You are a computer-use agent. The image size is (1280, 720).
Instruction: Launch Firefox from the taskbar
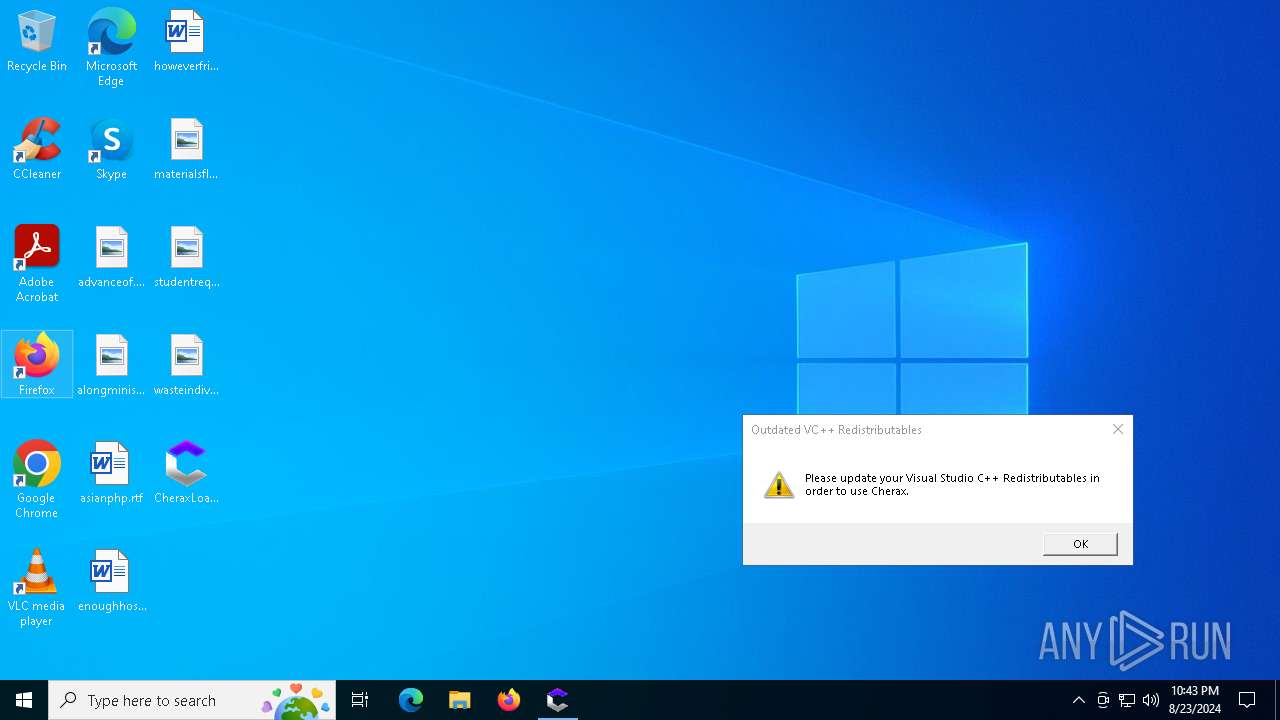pyautogui.click(x=509, y=700)
